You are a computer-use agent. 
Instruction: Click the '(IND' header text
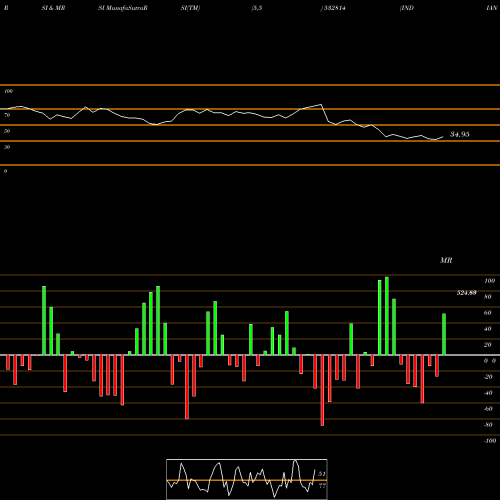[407, 8]
